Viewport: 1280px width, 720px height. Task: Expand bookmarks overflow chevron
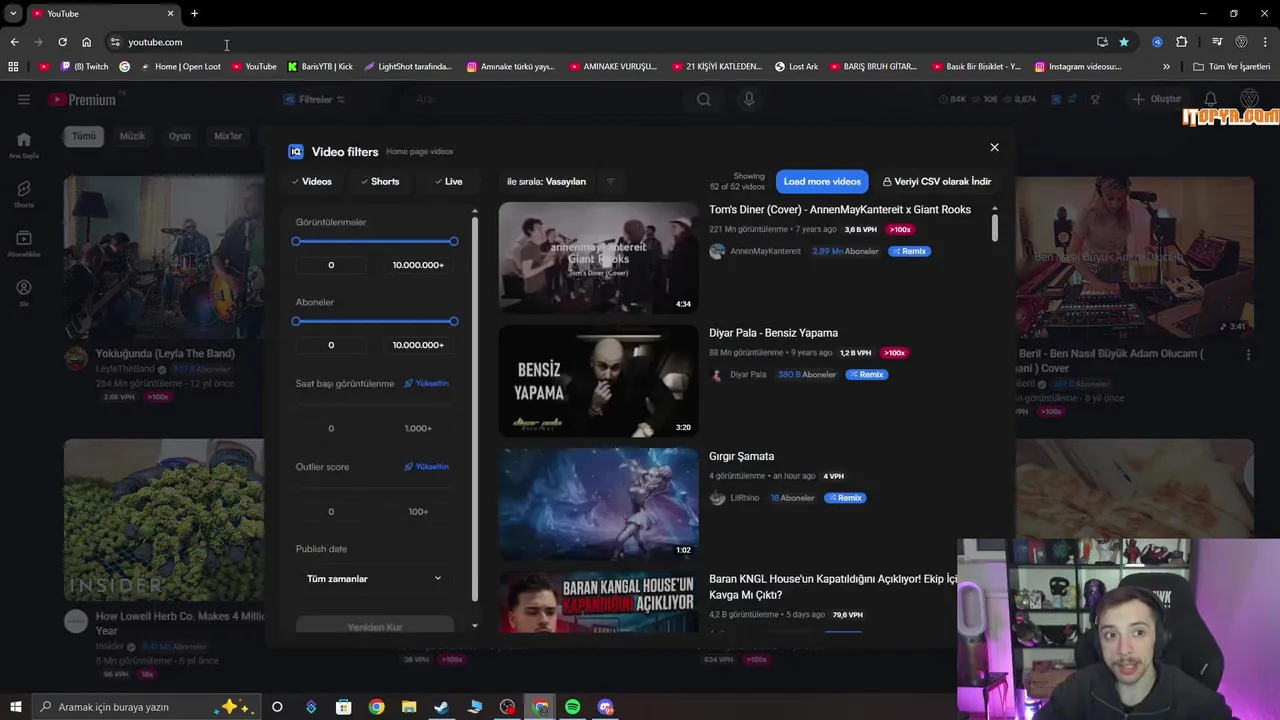[1166, 67]
